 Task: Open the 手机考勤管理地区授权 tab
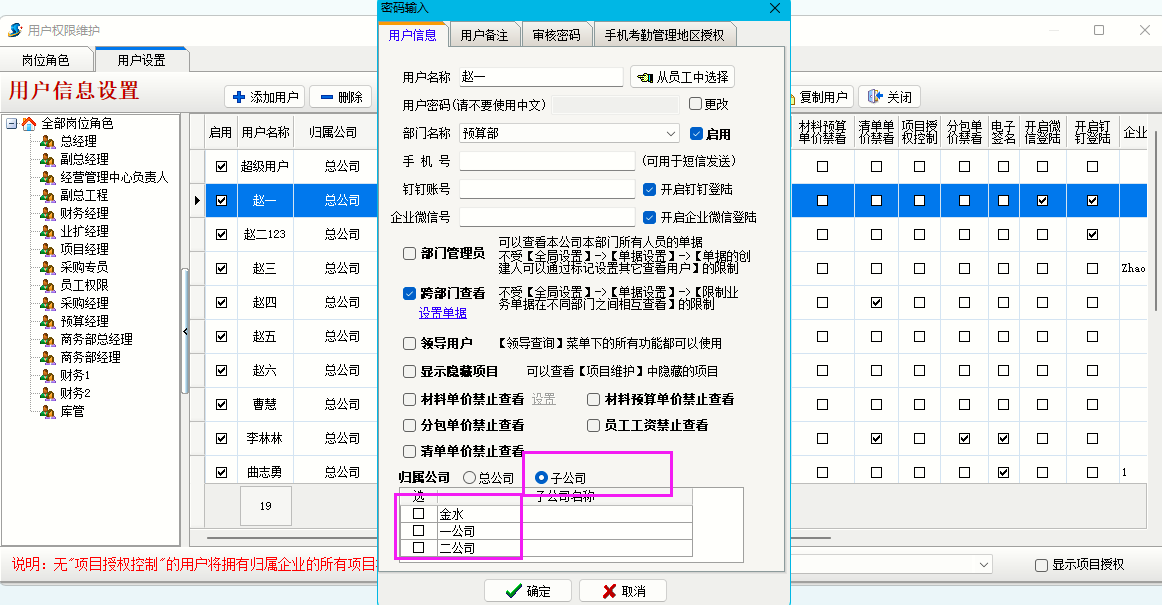tap(666, 35)
